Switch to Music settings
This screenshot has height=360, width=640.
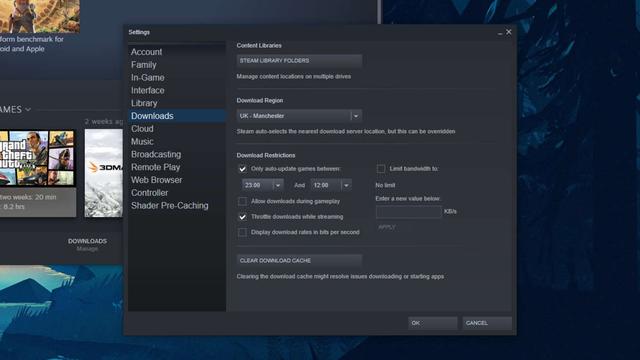click(x=142, y=141)
